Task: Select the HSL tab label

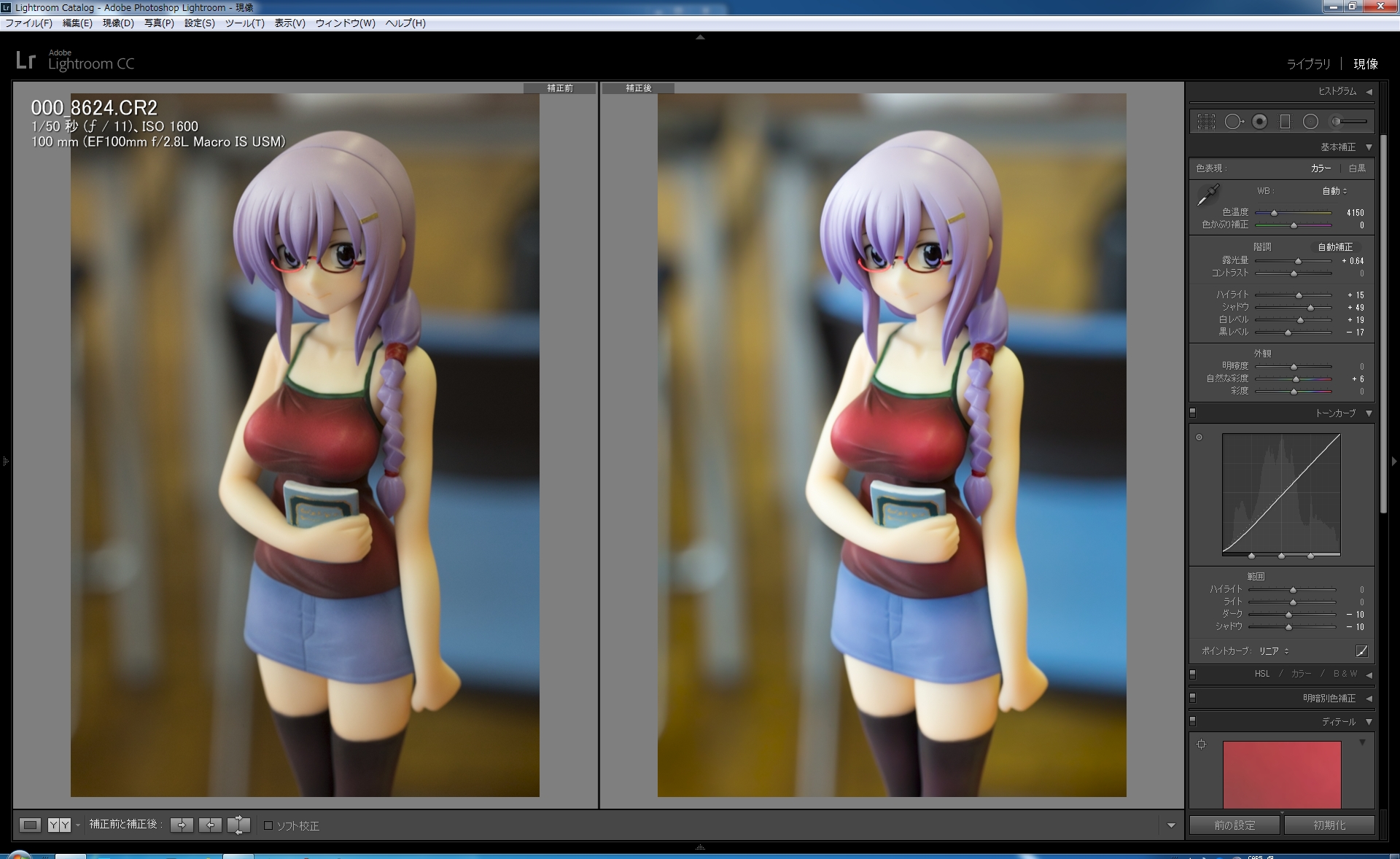Action: click(x=1261, y=674)
